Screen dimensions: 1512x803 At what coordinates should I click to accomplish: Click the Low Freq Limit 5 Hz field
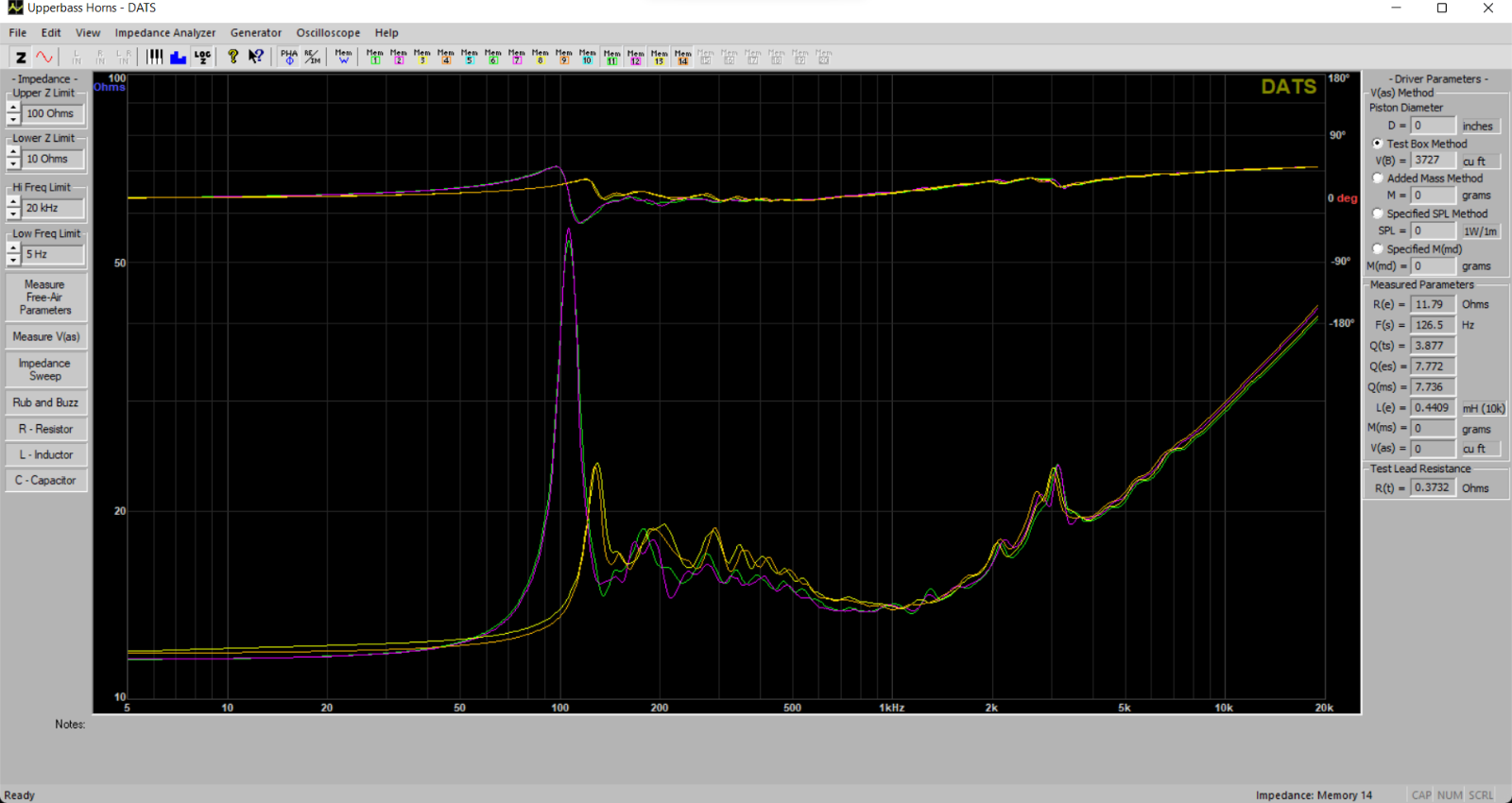pos(53,254)
